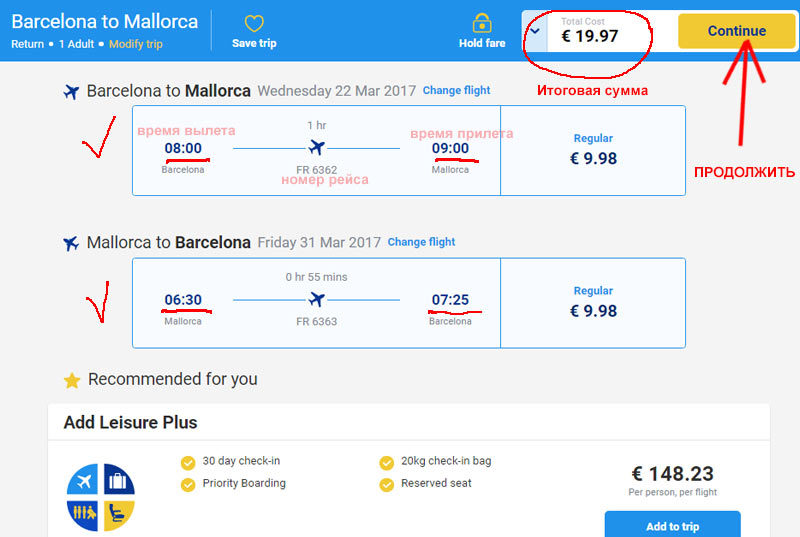This screenshot has height=537, width=800.
Task: Click the plane icon on flight FR 6362
Action: pos(317,147)
